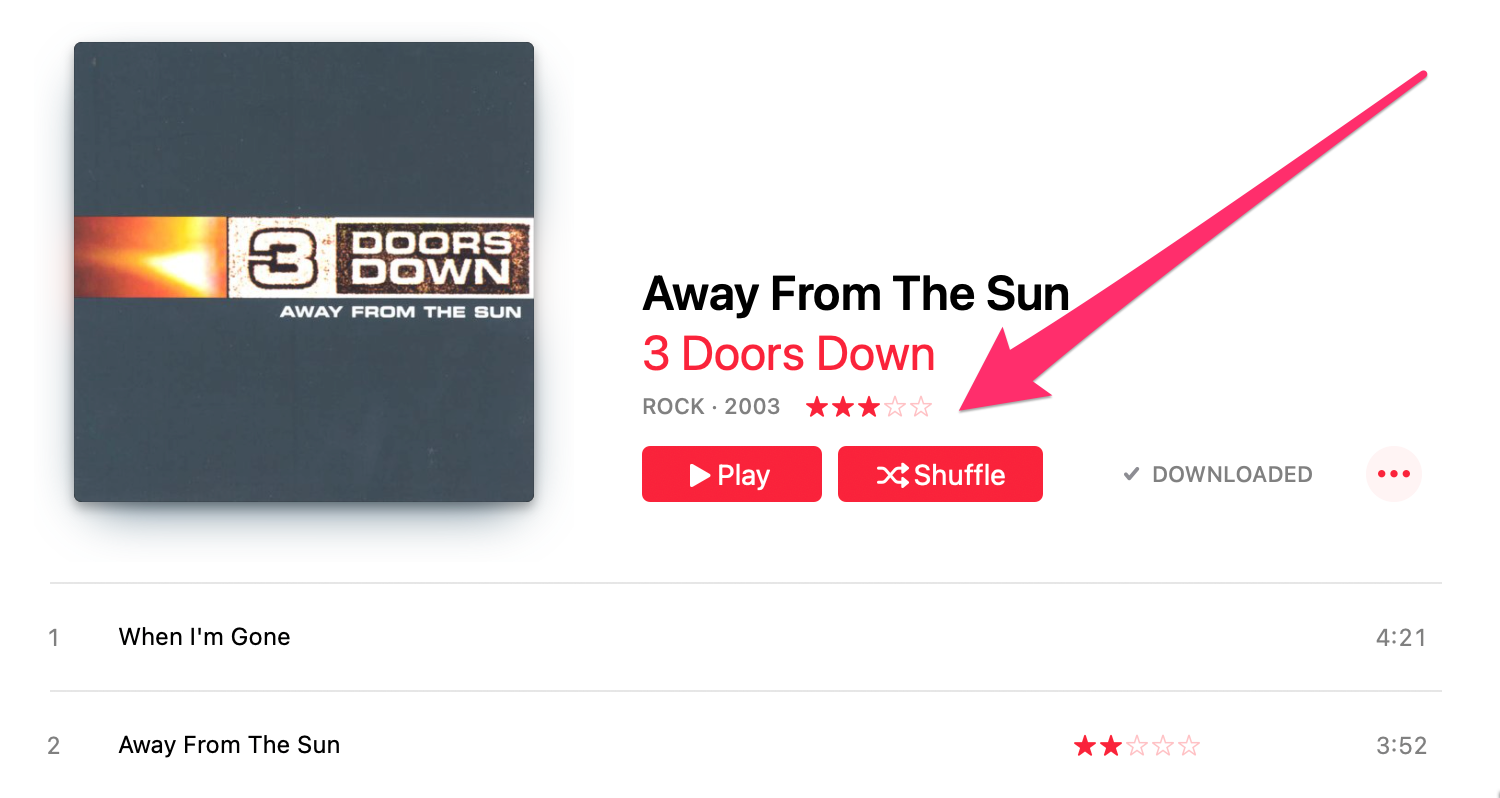Open the red three-dots more options menu

coord(1393,474)
